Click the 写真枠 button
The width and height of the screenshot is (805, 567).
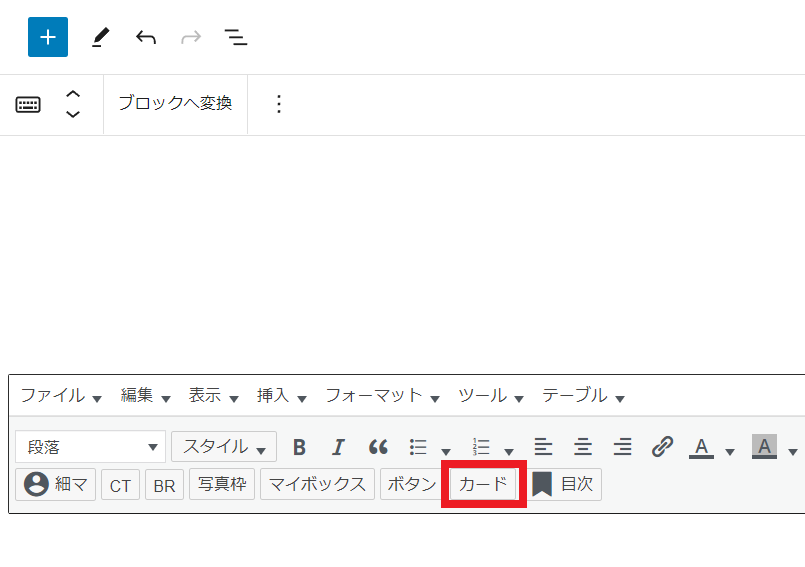pos(222,484)
